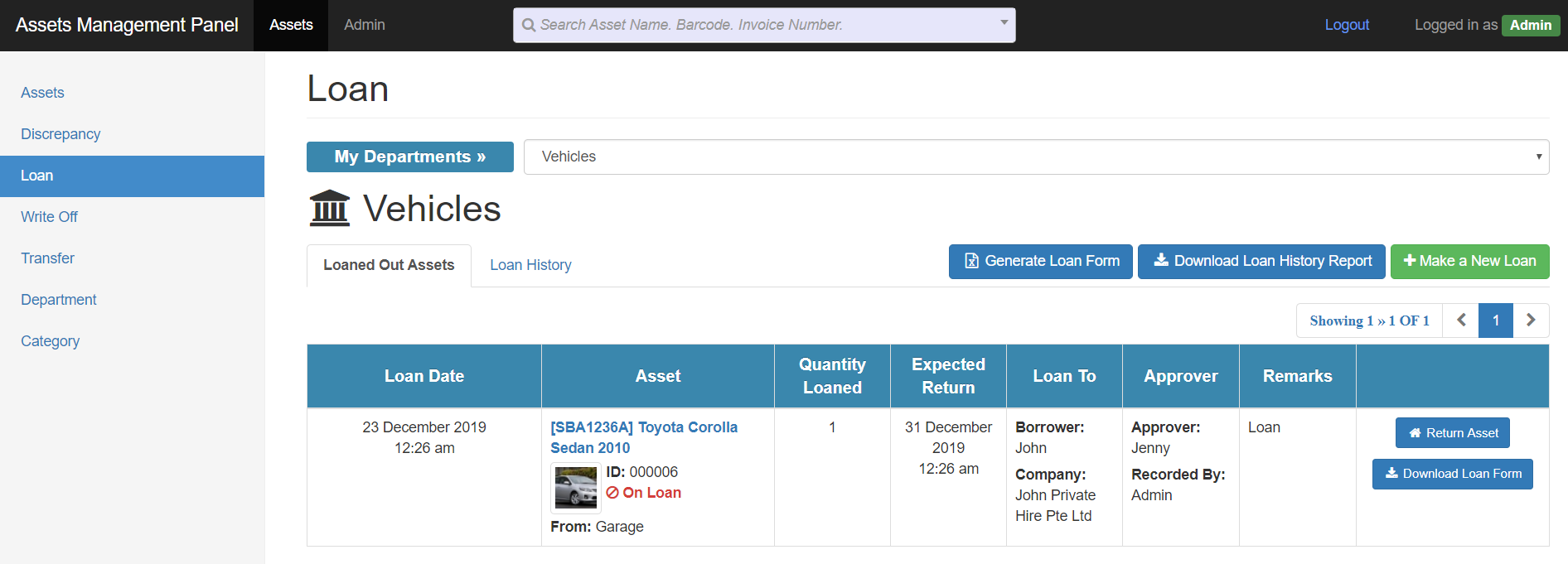
Task: Click Generate Loan Form button
Action: click(x=1041, y=262)
